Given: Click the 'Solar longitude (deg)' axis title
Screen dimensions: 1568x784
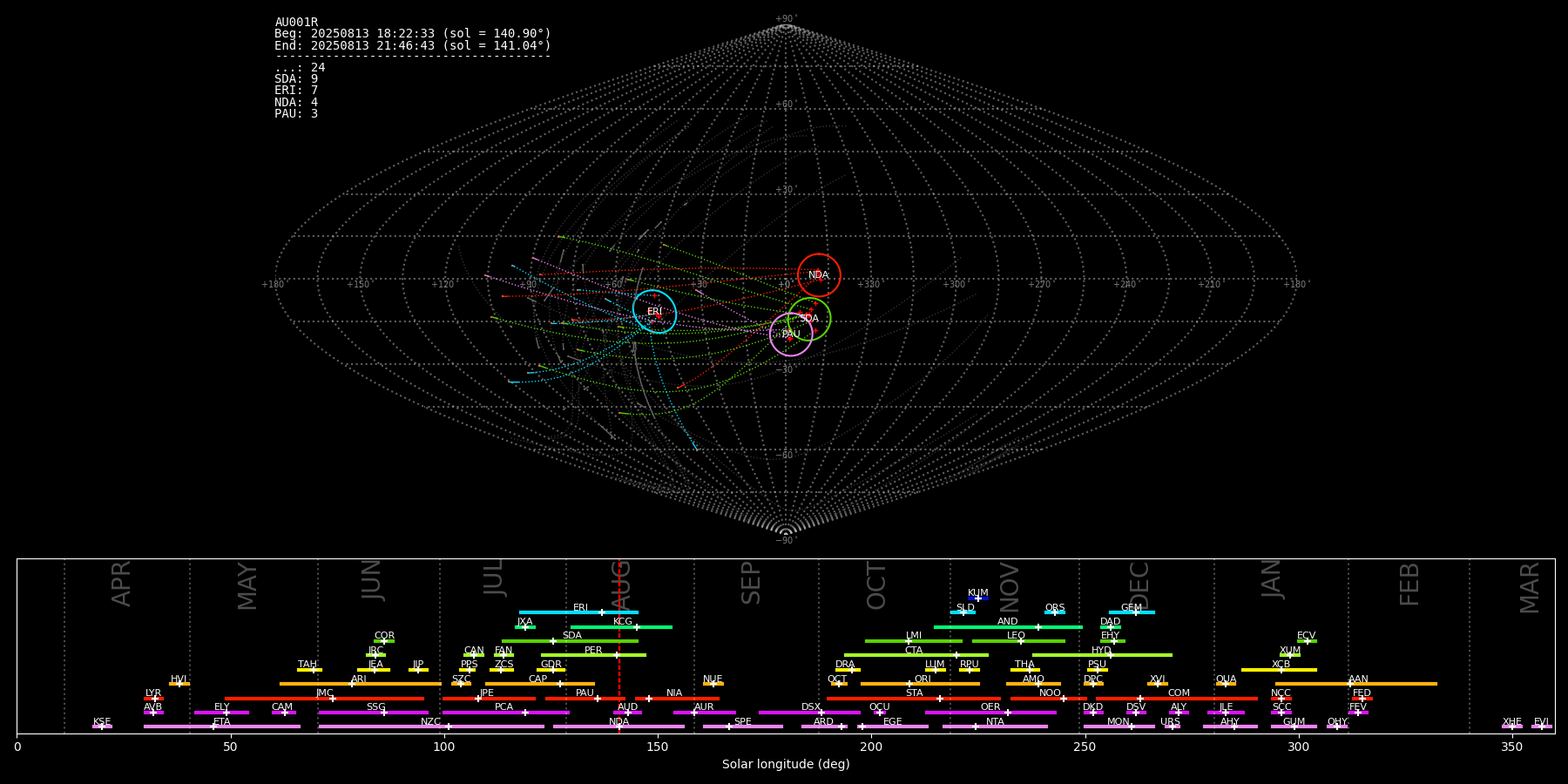Looking at the screenshot, I should coord(786,765).
